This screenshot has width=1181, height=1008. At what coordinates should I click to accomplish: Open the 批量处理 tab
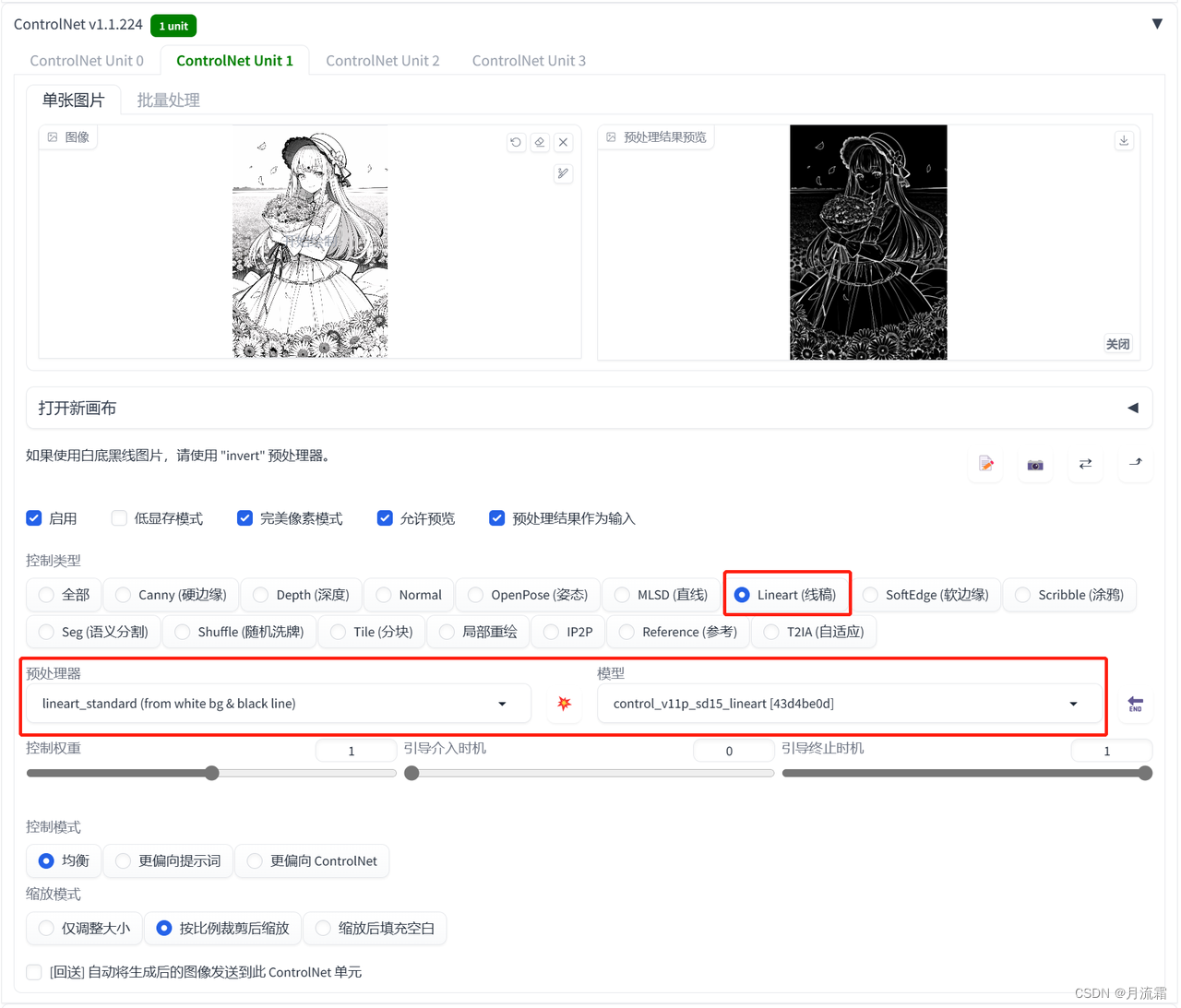[168, 100]
